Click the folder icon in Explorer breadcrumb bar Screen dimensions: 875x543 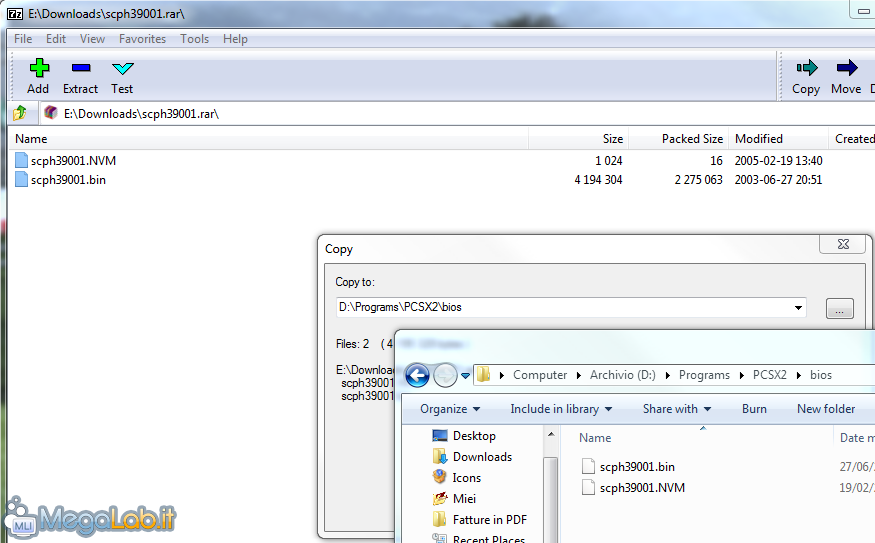484,374
